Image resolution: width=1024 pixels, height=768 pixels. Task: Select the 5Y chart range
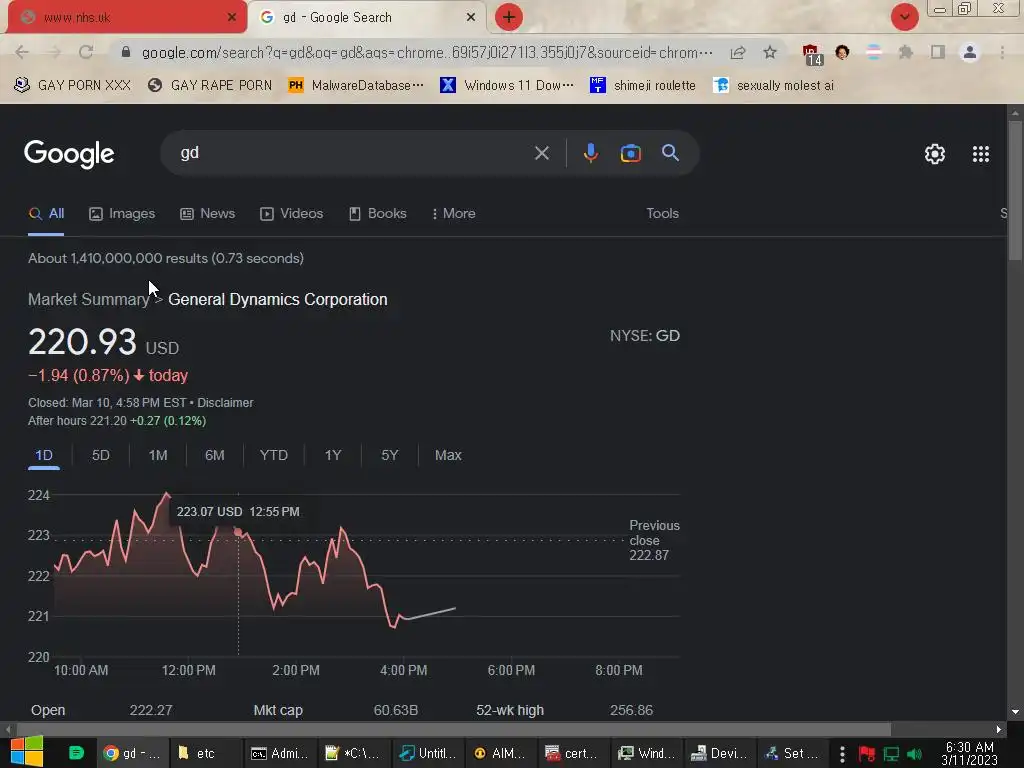pos(389,455)
